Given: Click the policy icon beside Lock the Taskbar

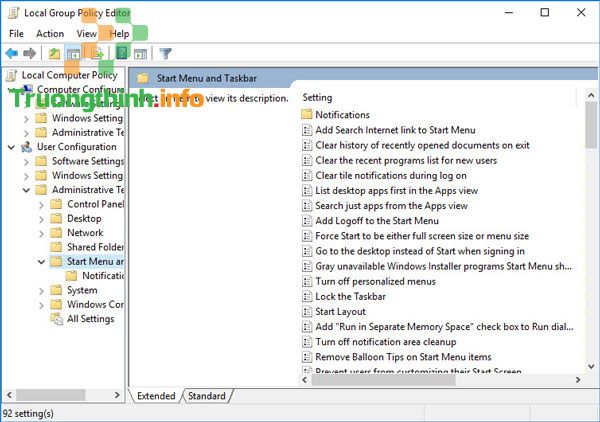Looking at the screenshot, I should click(307, 296).
